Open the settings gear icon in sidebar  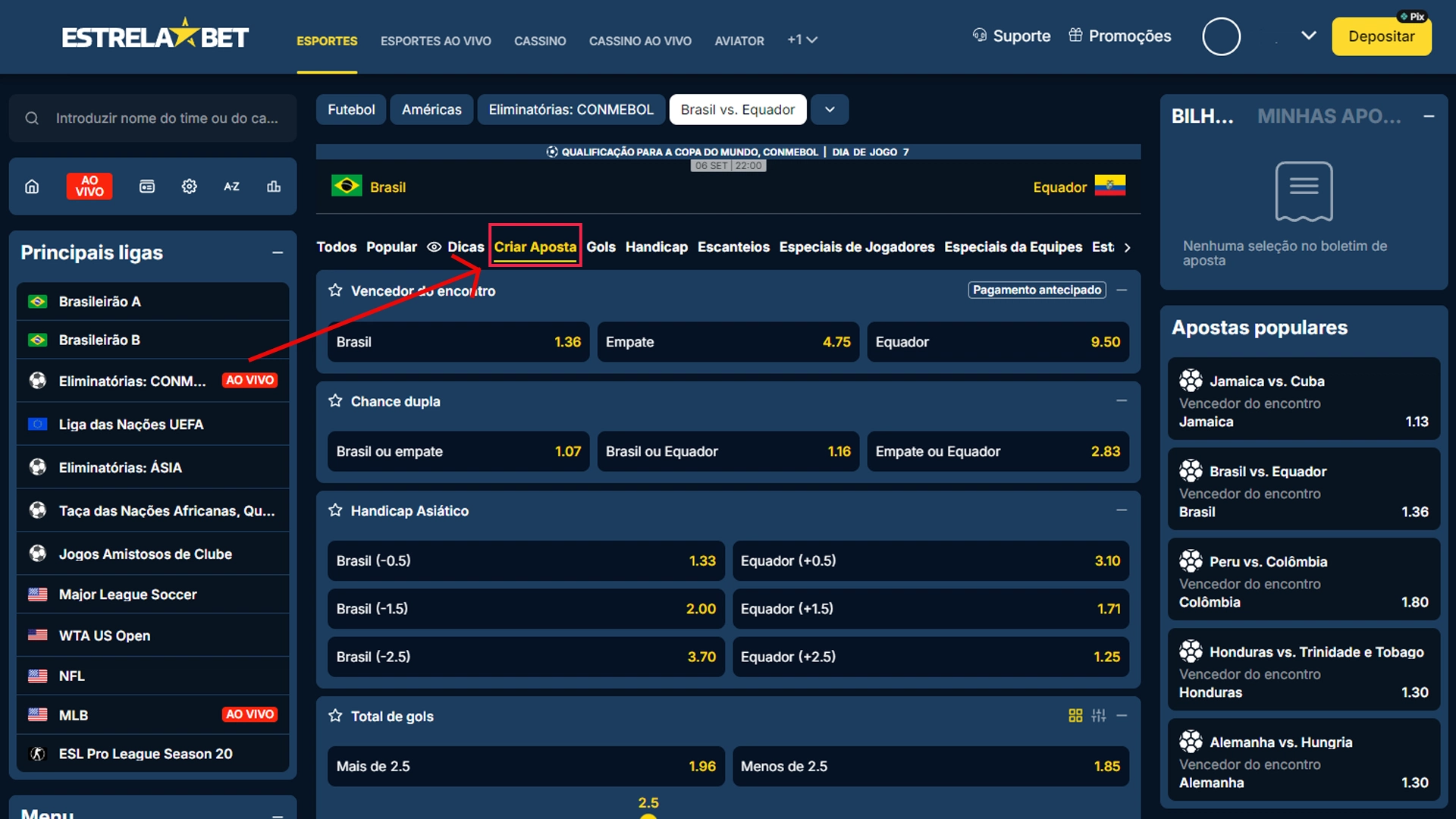(x=190, y=187)
